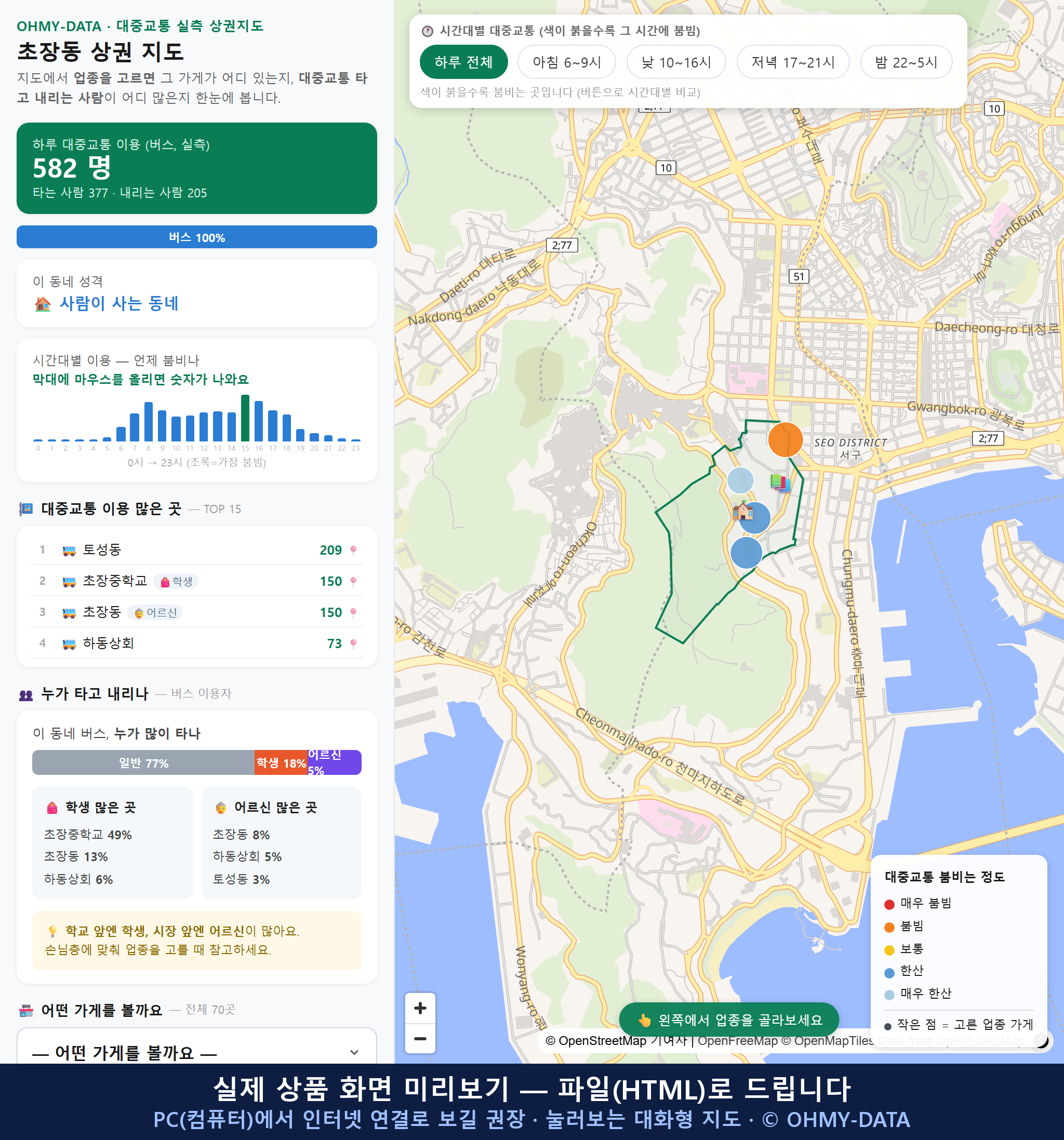The image size is (1064, 1140).
Task: Click the 초장중학교 49% entry
Action: 88,835
